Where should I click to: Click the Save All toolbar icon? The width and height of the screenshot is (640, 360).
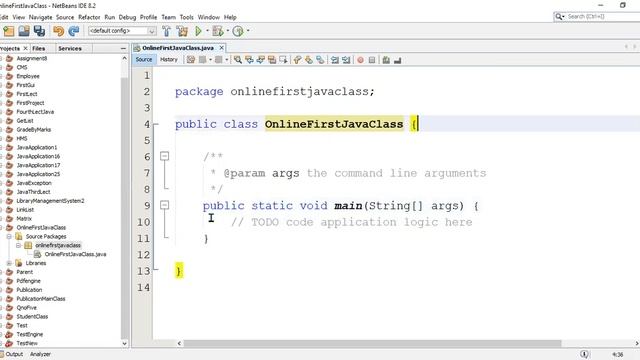click(x=39, y=31)
